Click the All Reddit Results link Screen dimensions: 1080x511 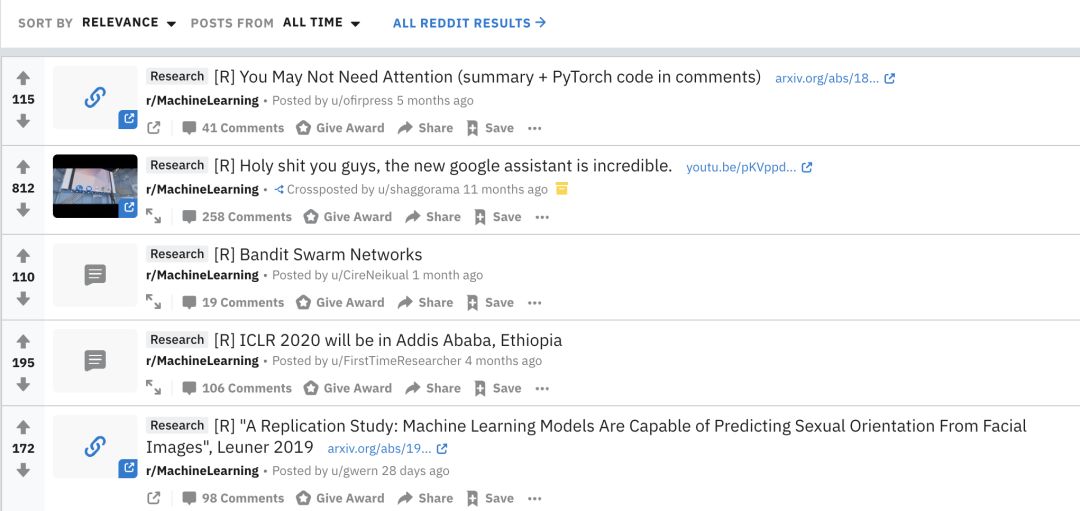click(469, 22)
